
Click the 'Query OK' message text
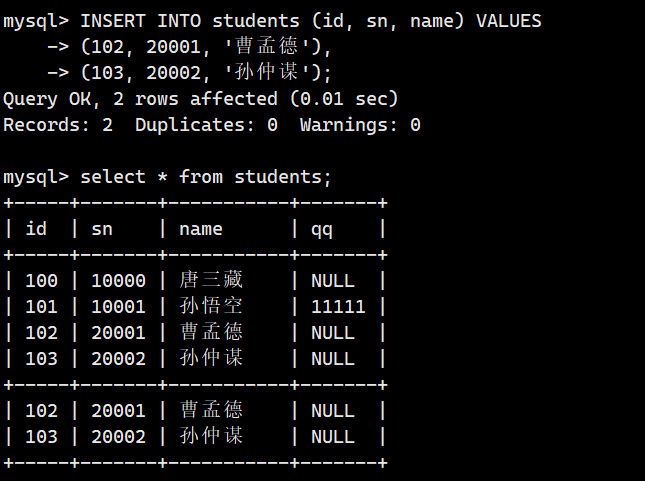pyautogui.click(x=51, y=99)
